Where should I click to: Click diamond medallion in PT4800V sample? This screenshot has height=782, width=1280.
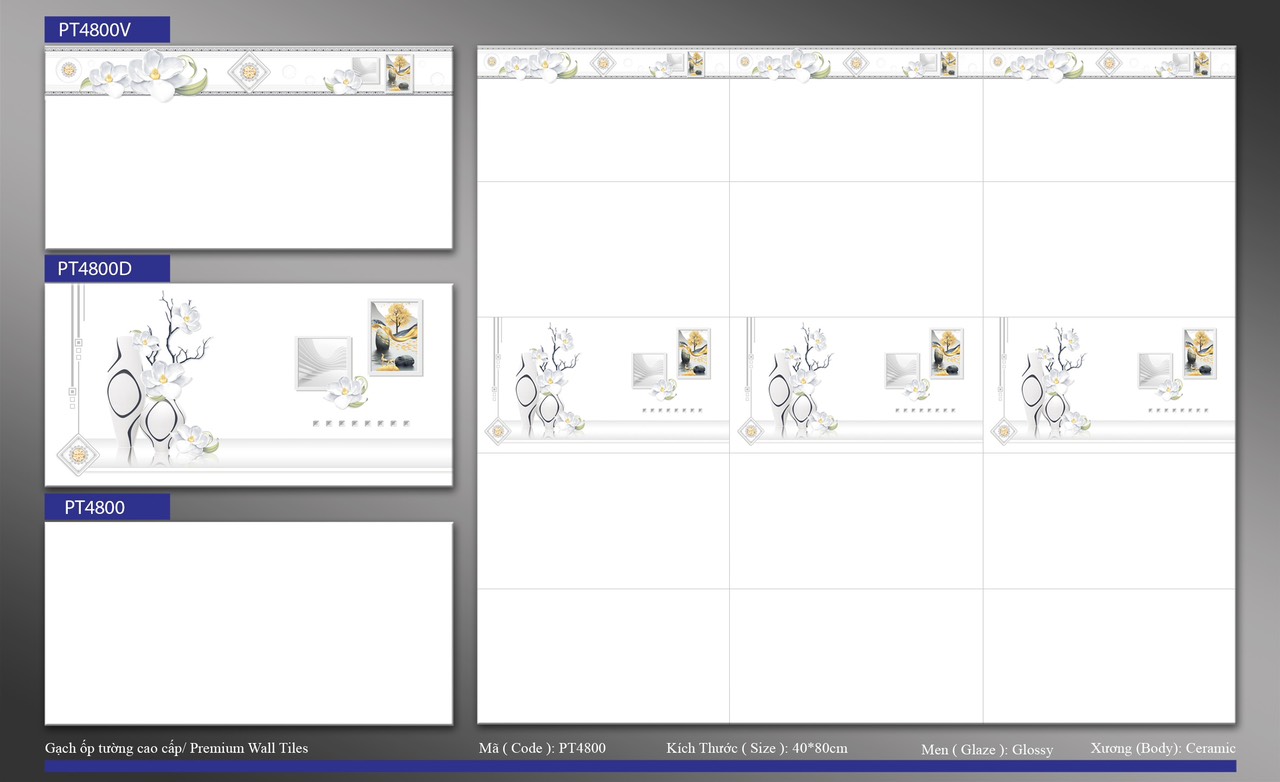click(247, 72)
